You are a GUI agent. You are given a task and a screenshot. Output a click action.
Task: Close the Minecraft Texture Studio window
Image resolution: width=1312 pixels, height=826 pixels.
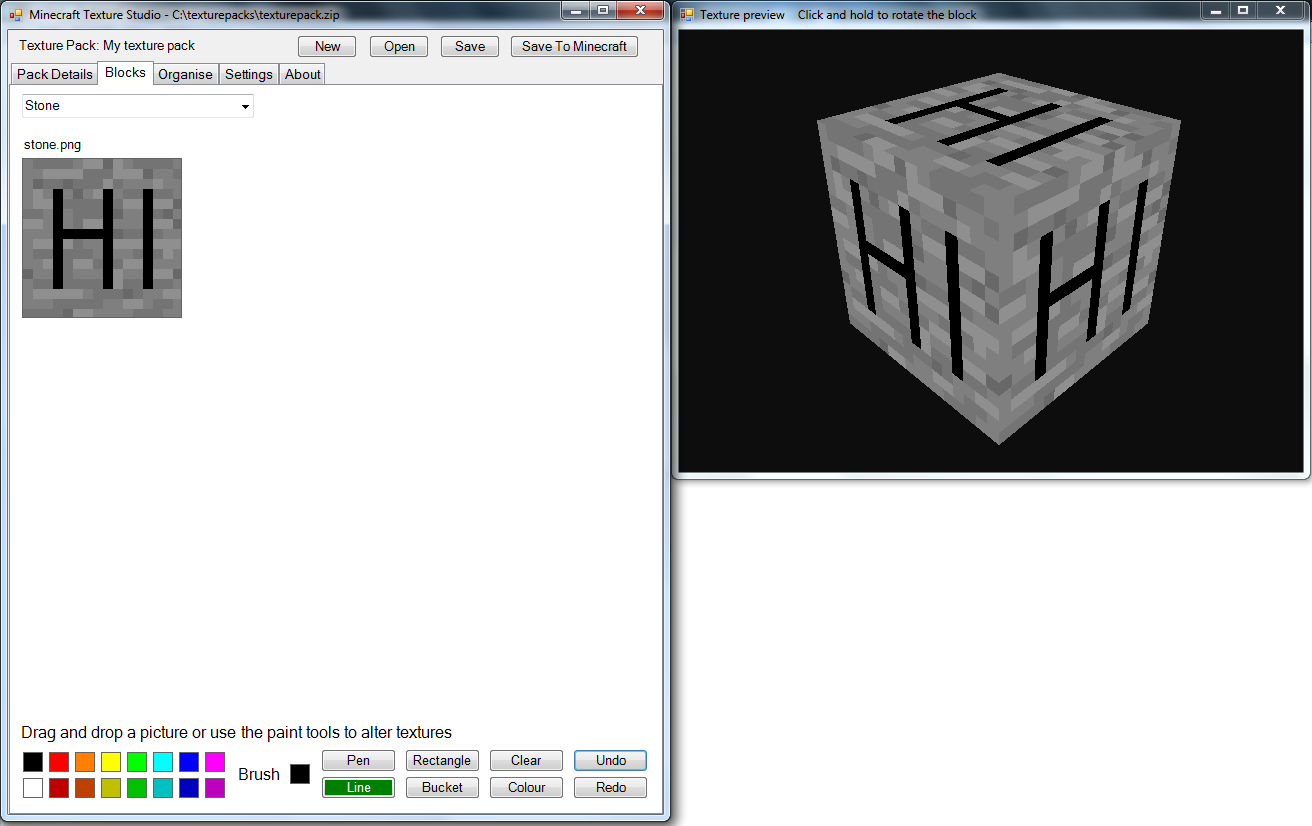[640, 10]
